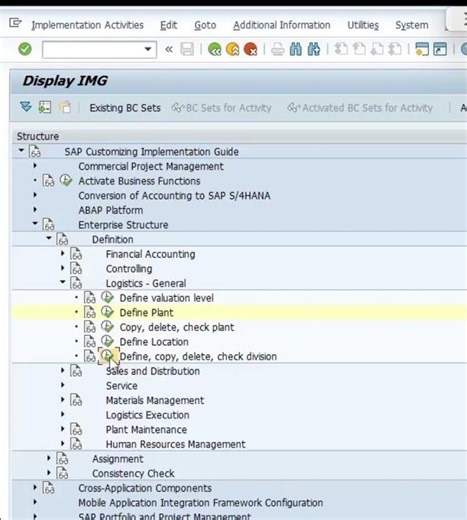Expand Materials Management node

(x=62, y=399)
